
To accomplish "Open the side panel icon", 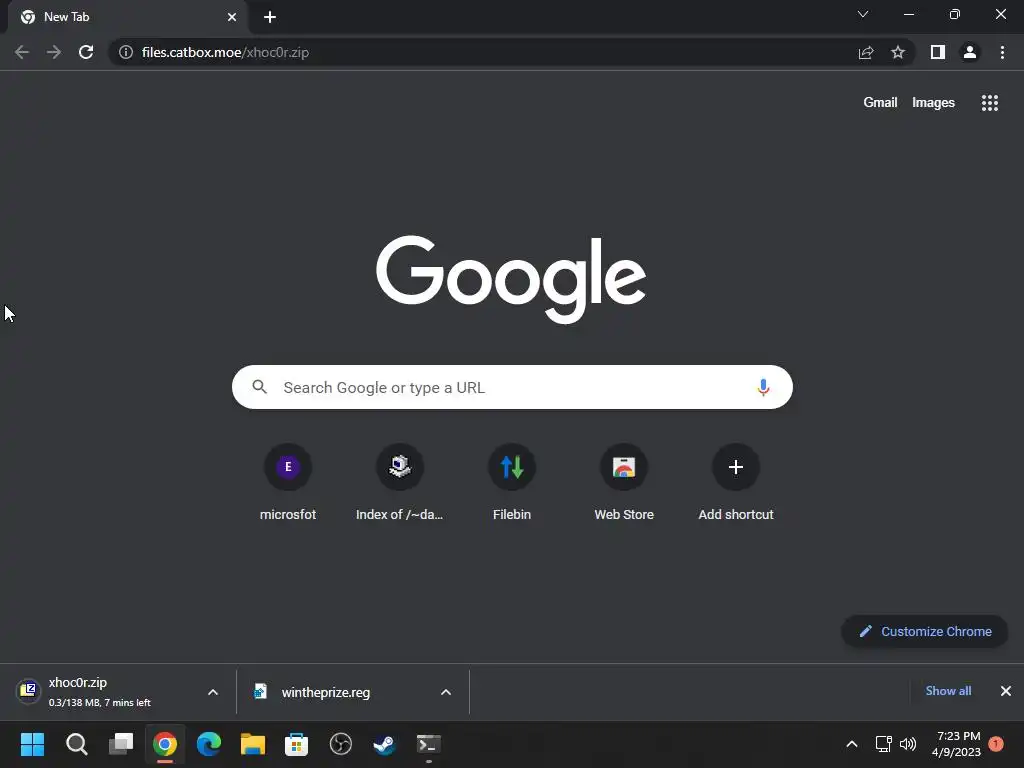I will [938, 52].
